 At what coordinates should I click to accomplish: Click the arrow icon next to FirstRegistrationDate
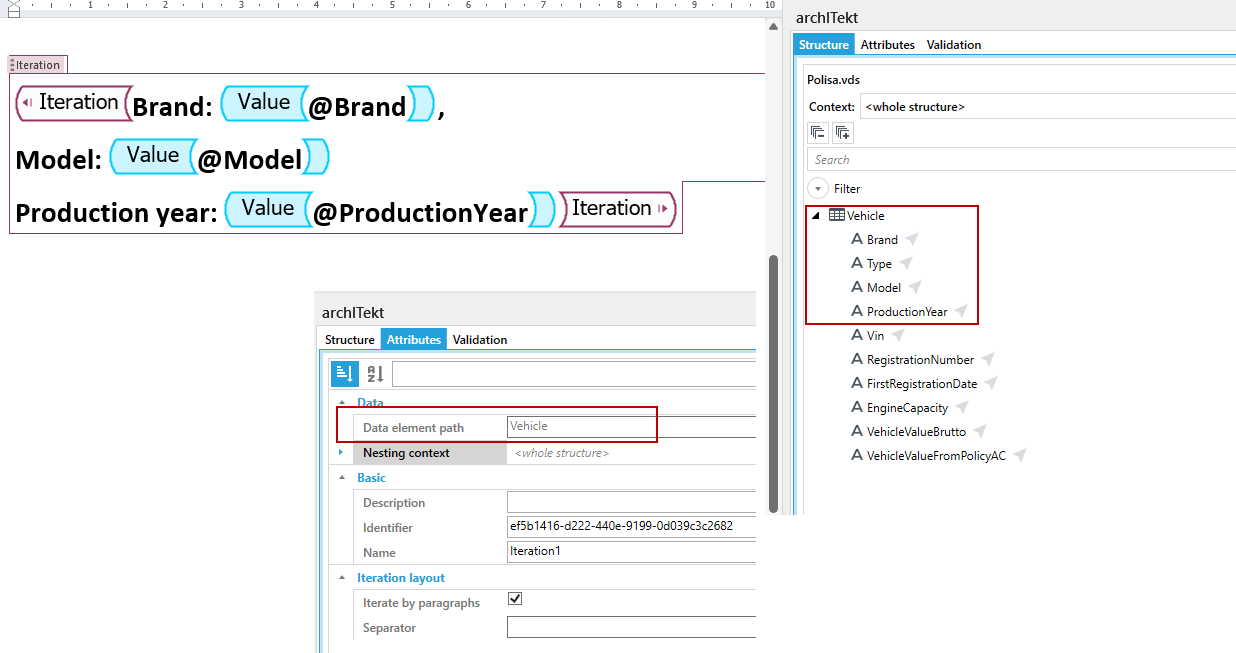(991, 383)
